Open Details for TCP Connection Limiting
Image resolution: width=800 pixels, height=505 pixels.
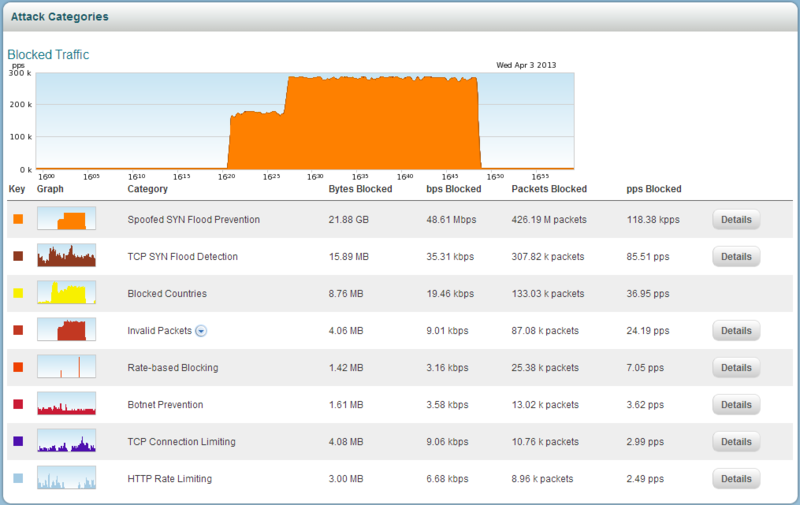point(736,442)
